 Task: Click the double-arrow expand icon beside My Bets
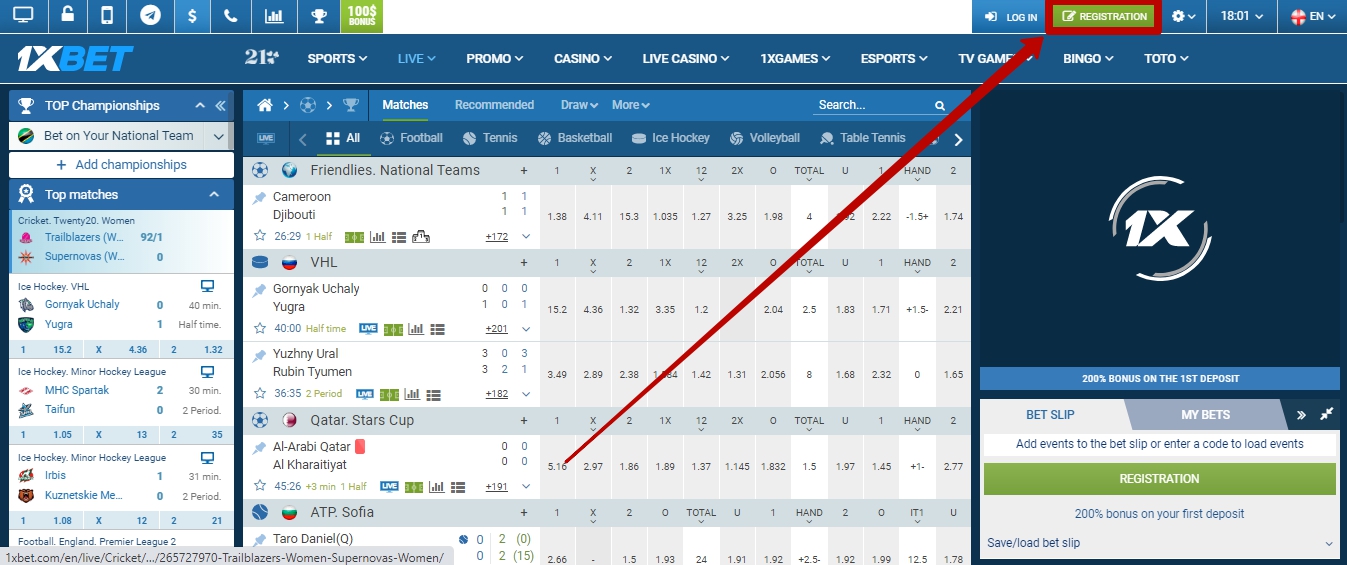[x=1302, y=414]
